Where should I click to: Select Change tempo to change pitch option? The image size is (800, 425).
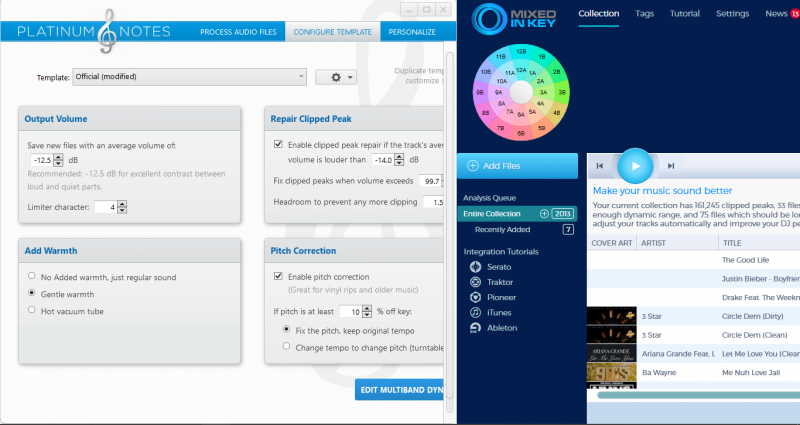click(x=286, y=346)
